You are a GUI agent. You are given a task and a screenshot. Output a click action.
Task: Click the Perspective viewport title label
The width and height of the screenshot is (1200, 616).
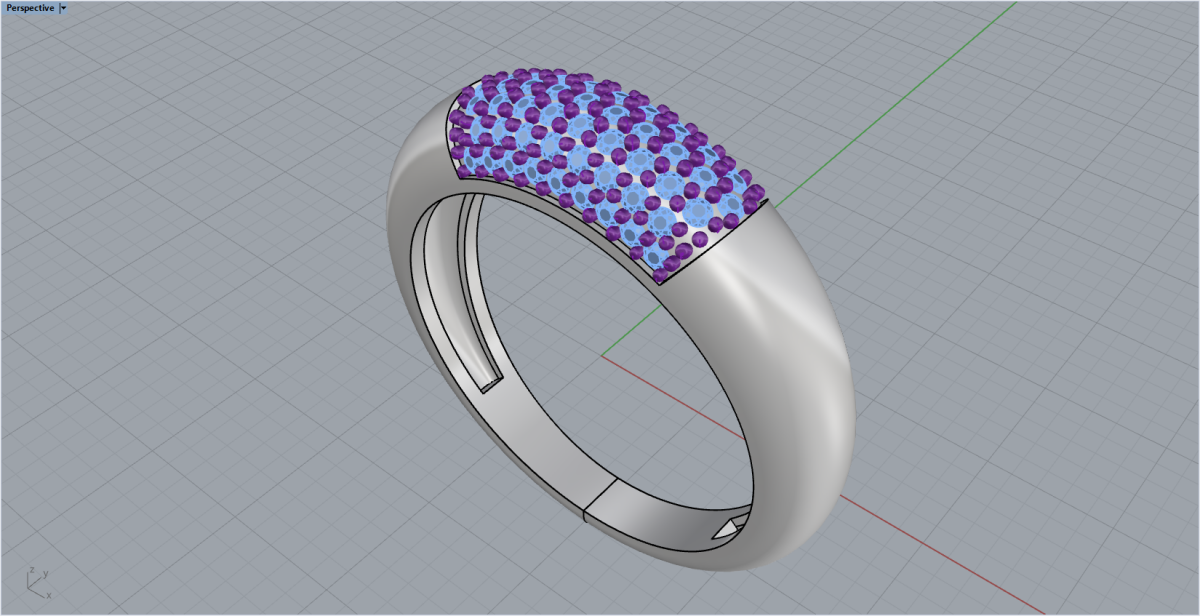click(x=30, y=8)
